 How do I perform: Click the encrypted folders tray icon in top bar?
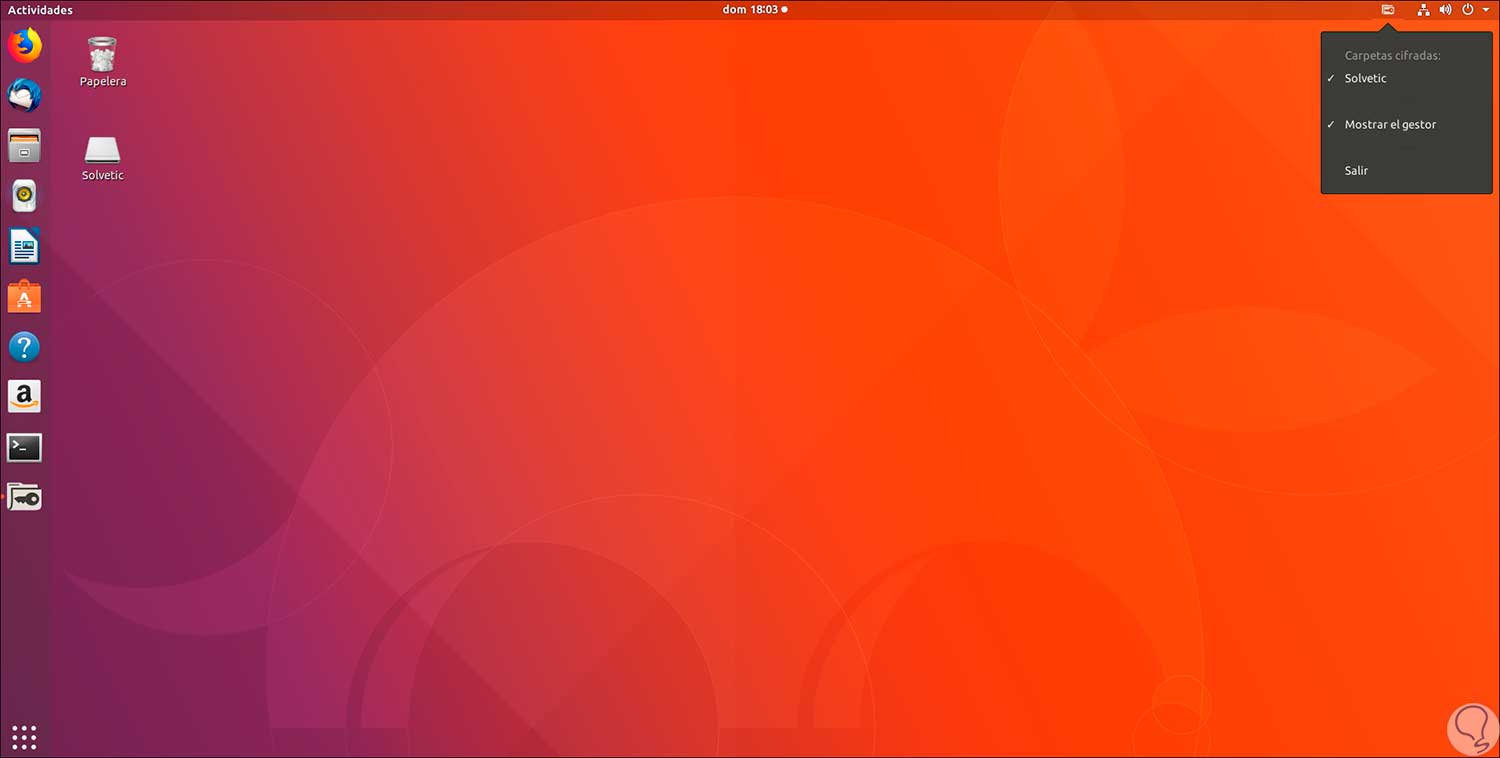[1388, 10]
